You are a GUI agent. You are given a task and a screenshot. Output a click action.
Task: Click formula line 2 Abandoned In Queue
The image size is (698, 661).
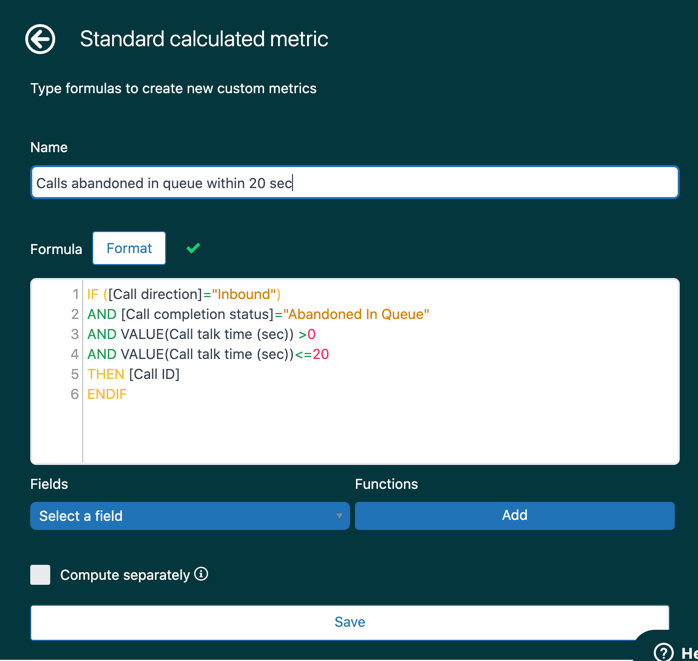(x=258, y=314)
